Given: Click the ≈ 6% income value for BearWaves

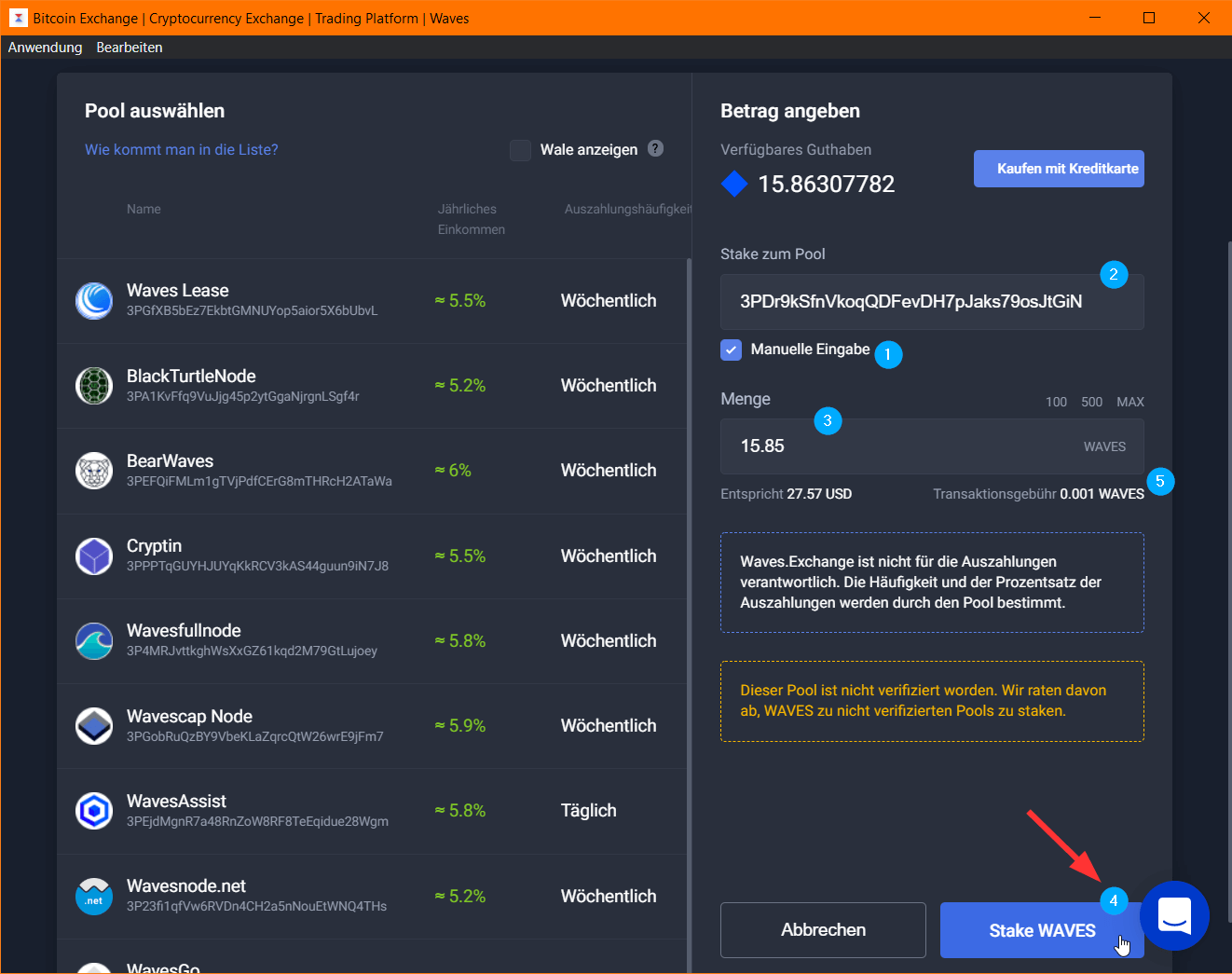Looking at the screenshot, I should (453, 471).
